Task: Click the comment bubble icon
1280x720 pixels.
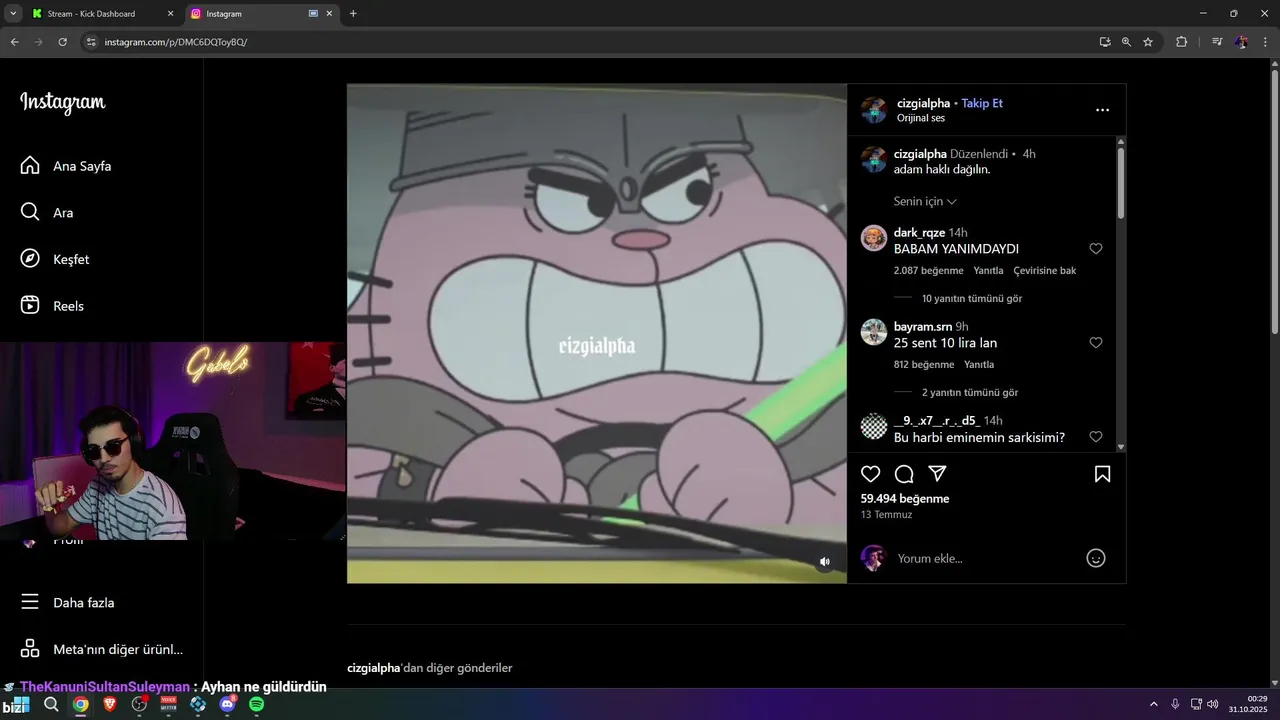Action: point(904,474)
